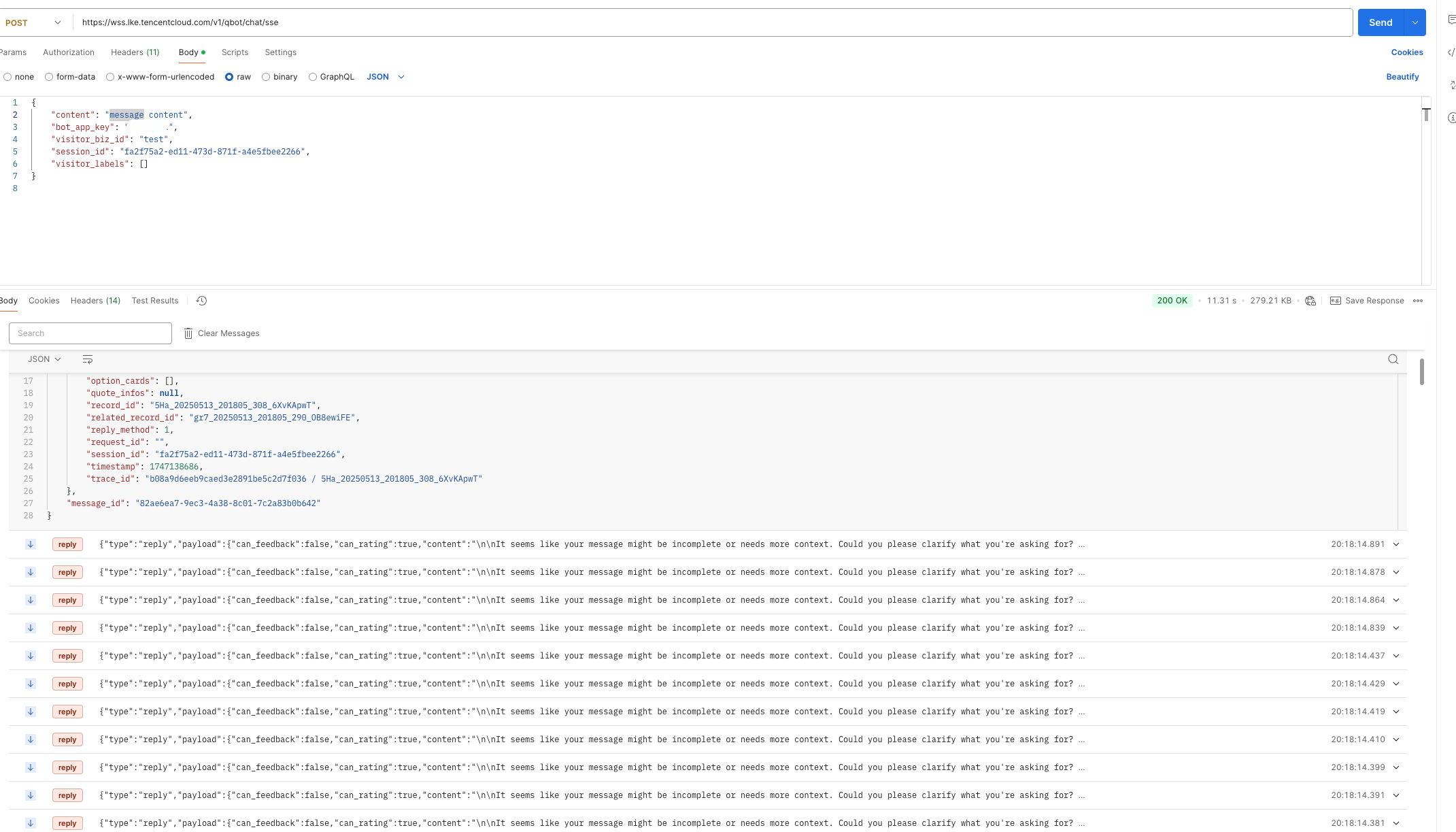This screenshot has width=1456, height=832.
Task: Click the message Search input field
Action: click(90, 333)
